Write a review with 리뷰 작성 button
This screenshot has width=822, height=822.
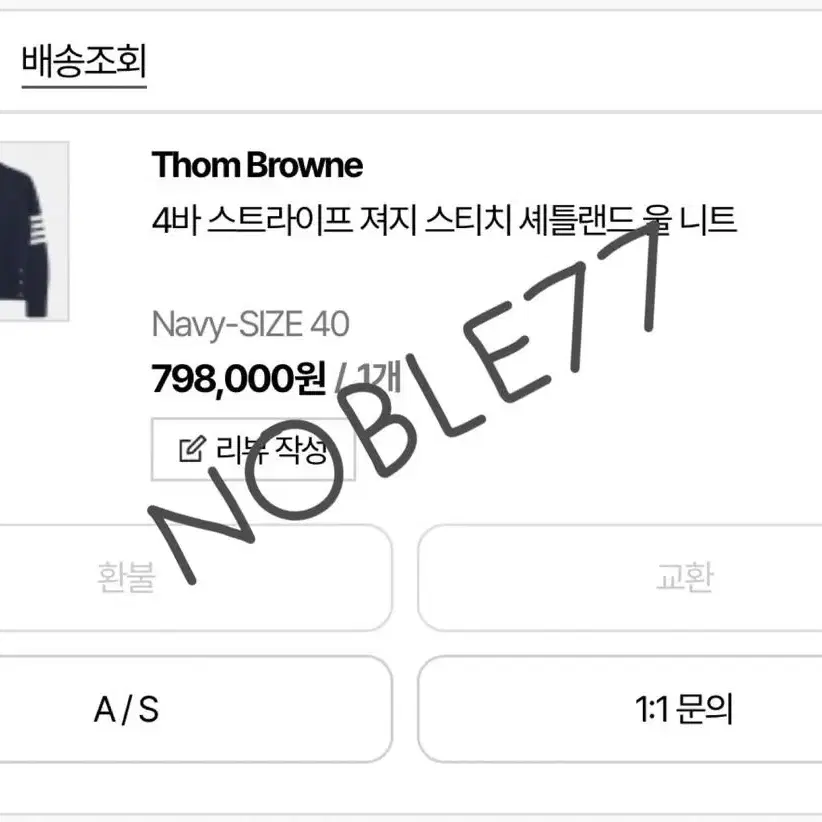click(254, 449)
